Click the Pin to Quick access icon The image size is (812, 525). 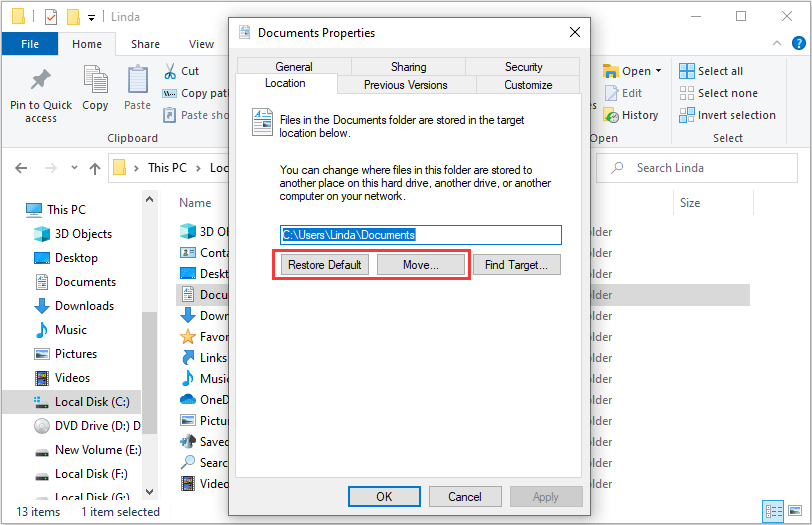(40, 79)
